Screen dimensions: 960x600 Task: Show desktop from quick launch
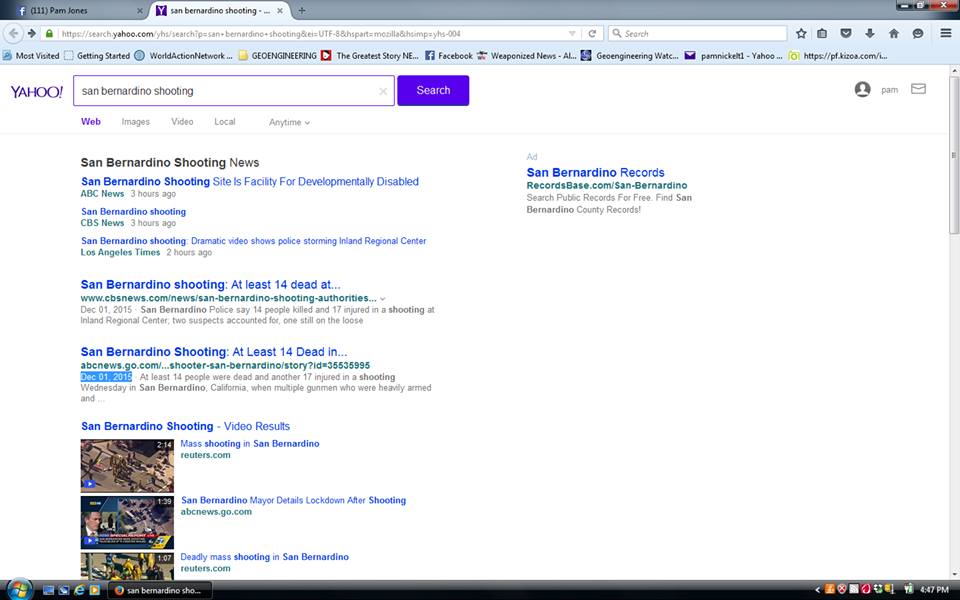[48, 590]
